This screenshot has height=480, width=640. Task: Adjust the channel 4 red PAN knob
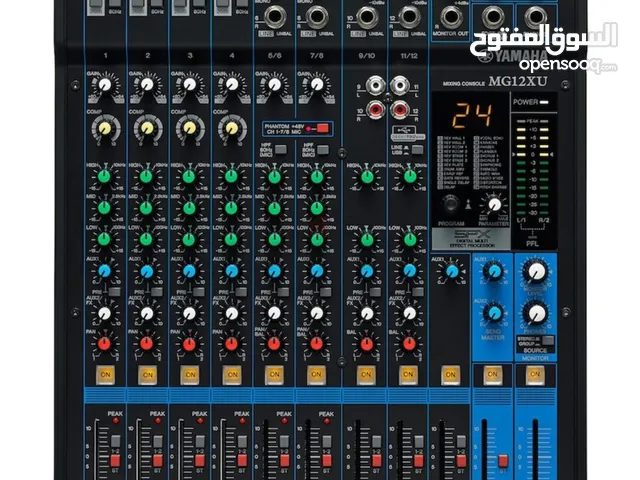pyautogui.click(x=232, y=344)
